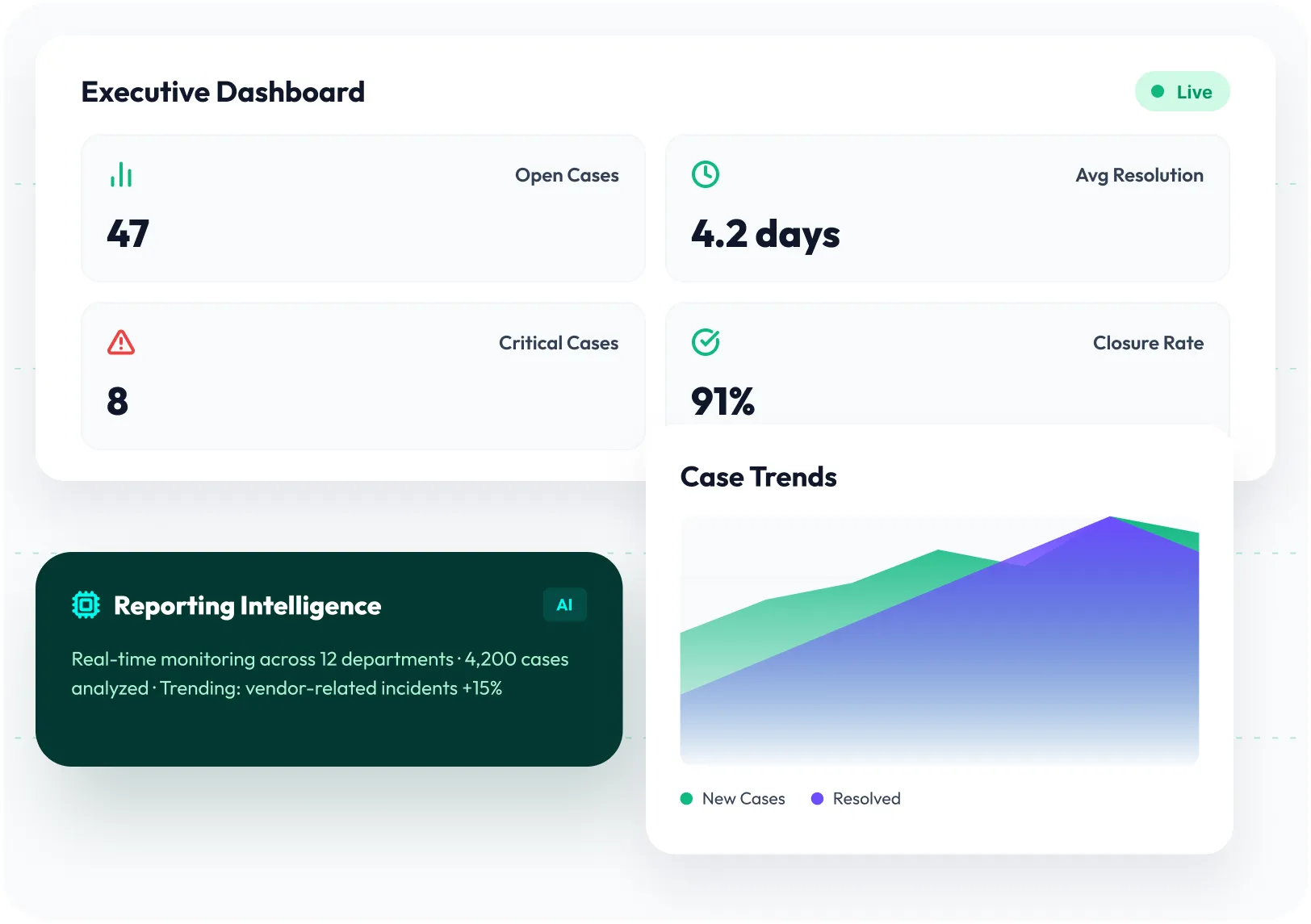Image resolution: width=1311 pixels, height=924 pixels.
Task: Click the value 47
Action: pos(128,234)
